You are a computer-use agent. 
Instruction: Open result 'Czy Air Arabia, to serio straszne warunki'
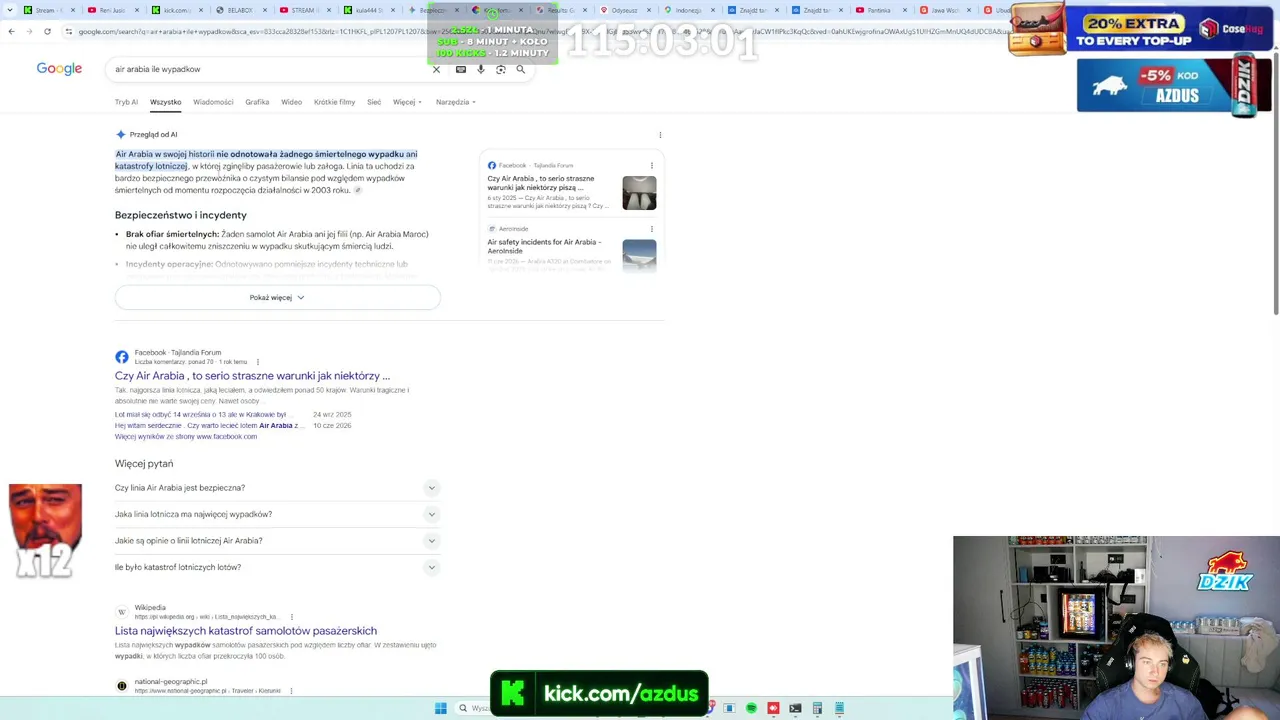click(x=252, y=376)
